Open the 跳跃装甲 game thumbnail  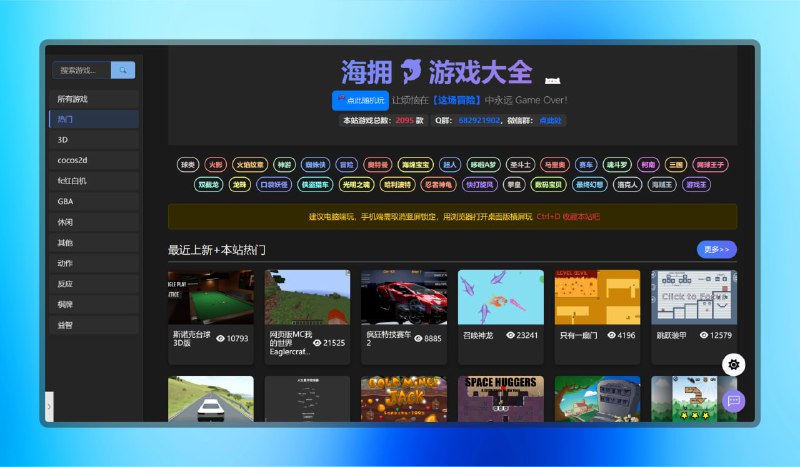694,297
